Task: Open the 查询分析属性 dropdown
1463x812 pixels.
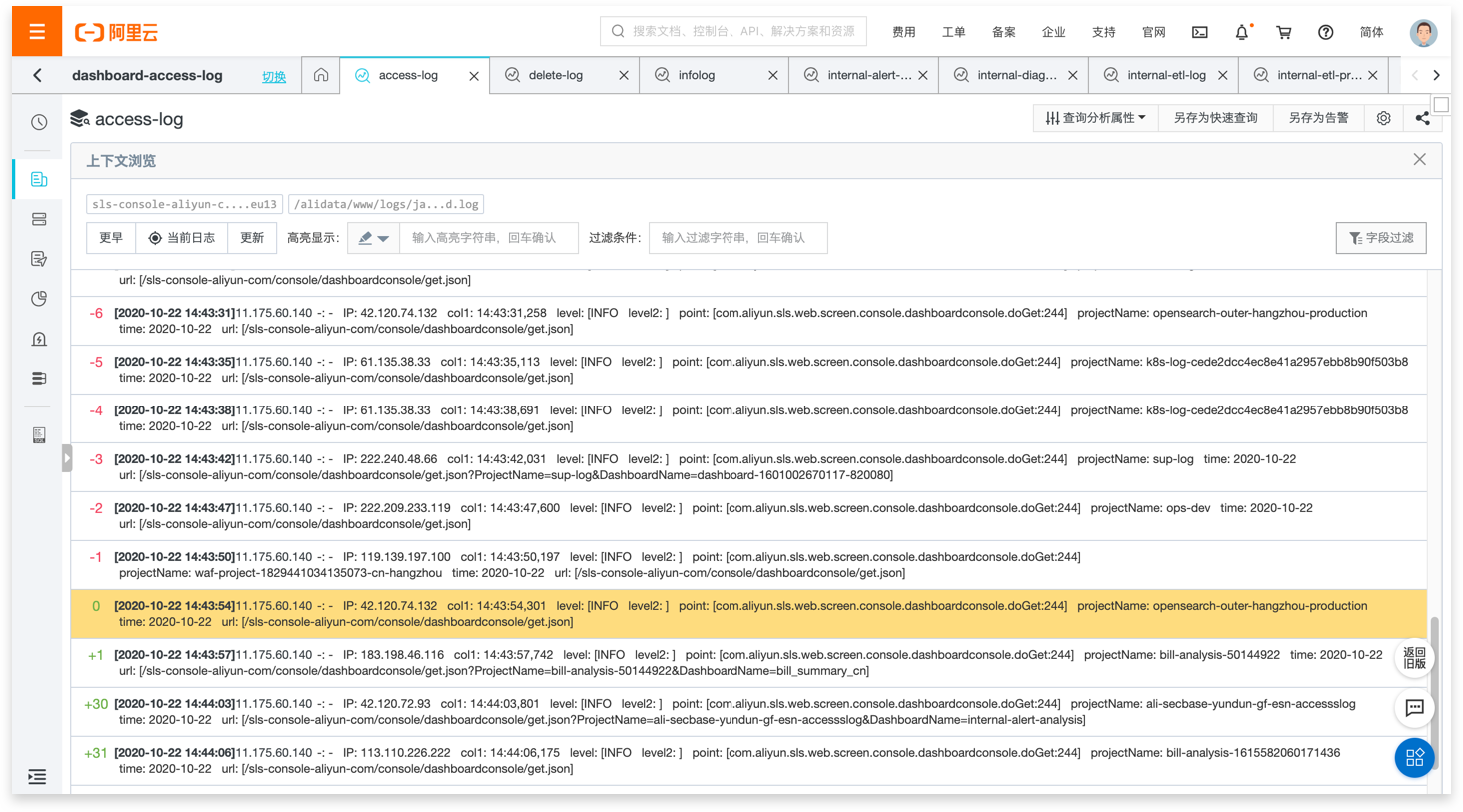Action: (x=1095, y=118)
